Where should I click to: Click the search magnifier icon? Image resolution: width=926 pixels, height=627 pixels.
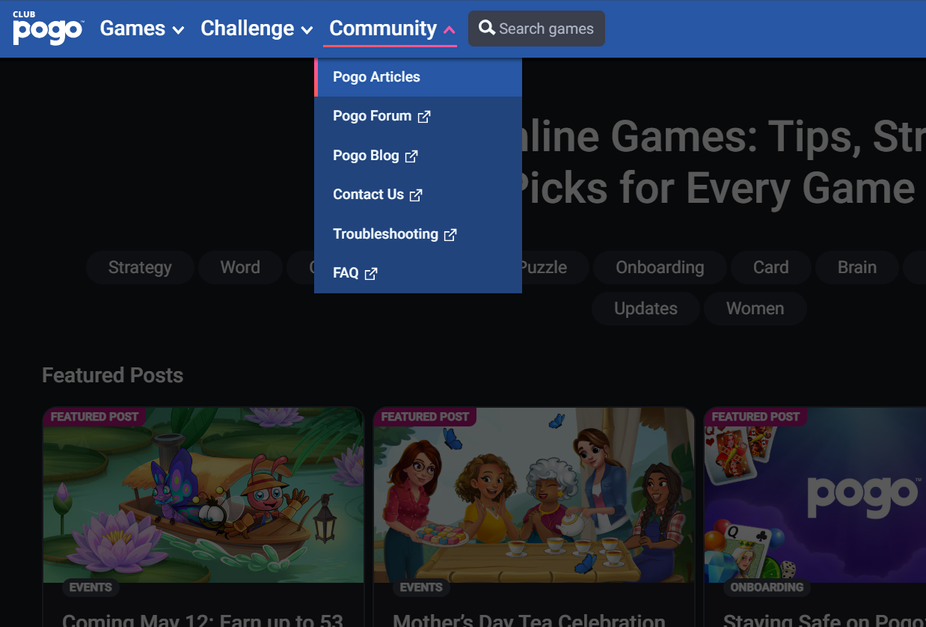click(x=487, y=28)
